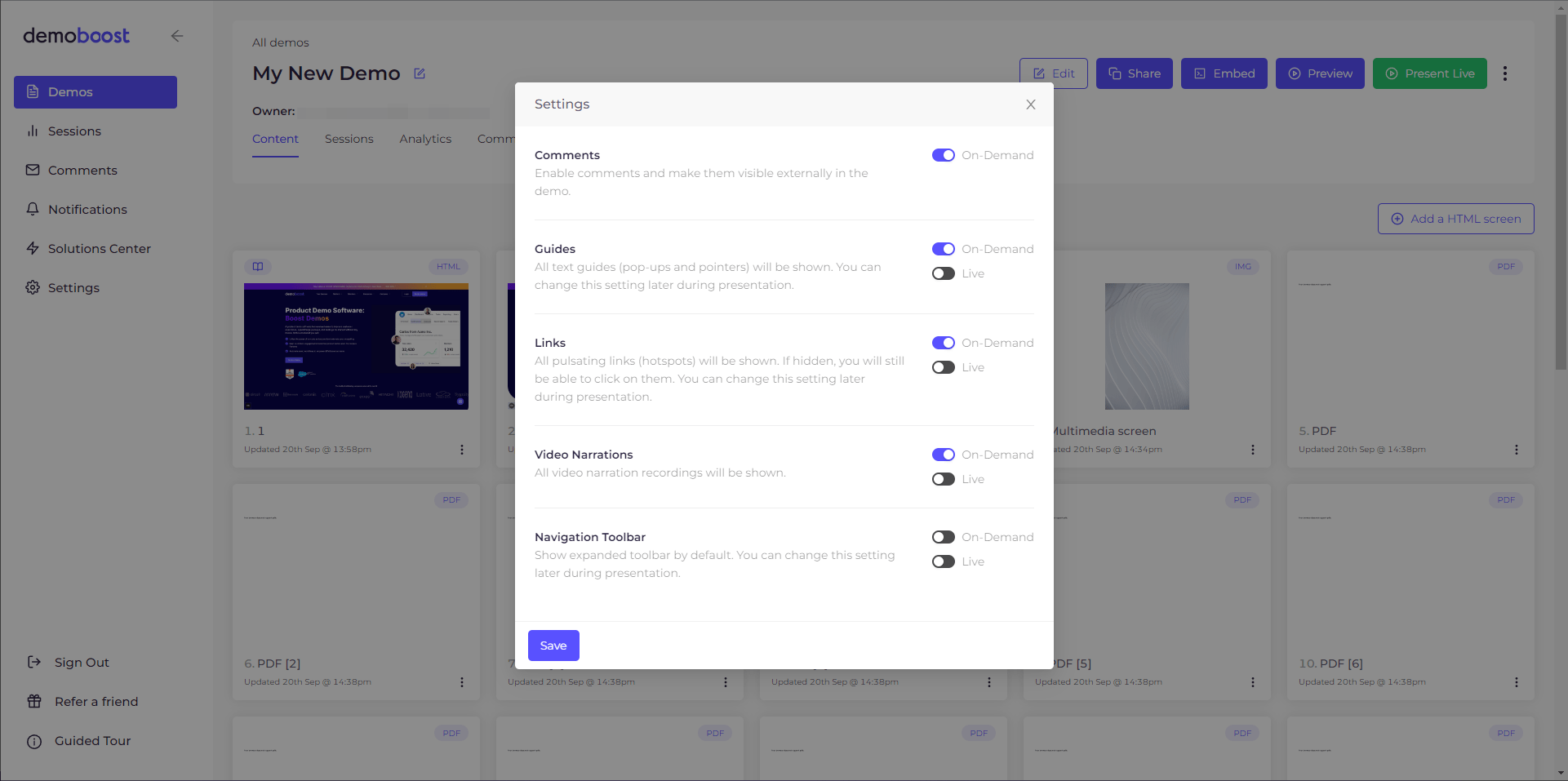1568x781 pixels.
Task: Collapse the sidebar using the back arrow
Action: tap(177, 36)
